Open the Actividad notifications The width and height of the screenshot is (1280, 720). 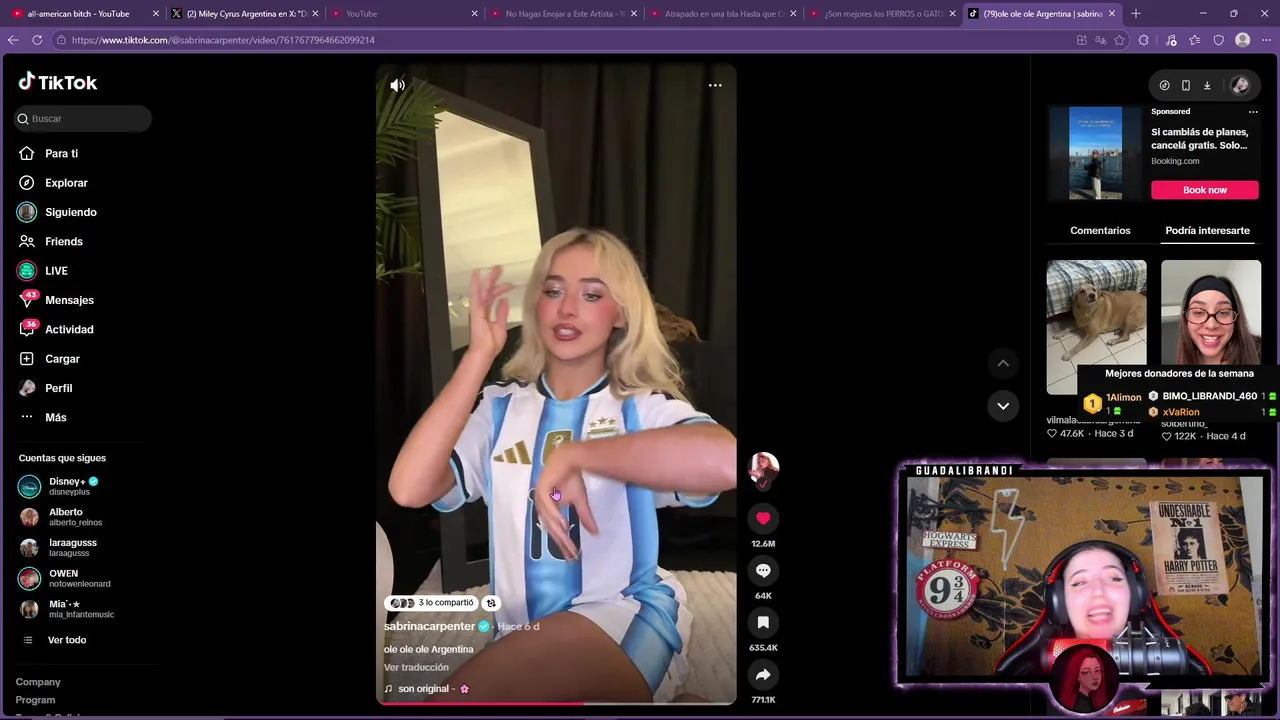point(69,329)
